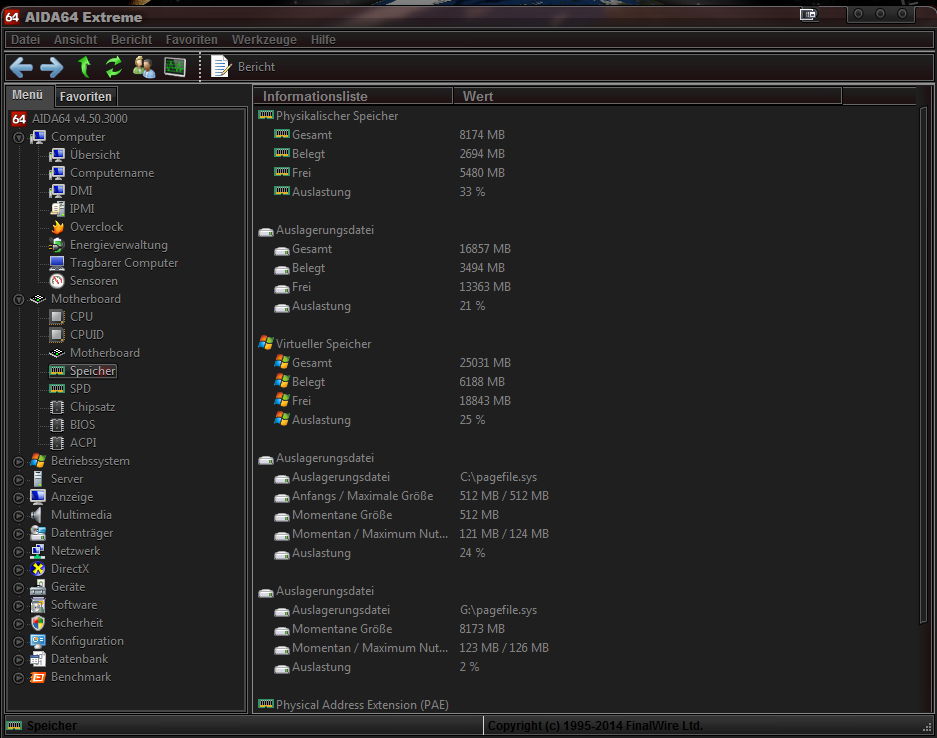Go back with the blue left arrow

(x=22, y=67)
